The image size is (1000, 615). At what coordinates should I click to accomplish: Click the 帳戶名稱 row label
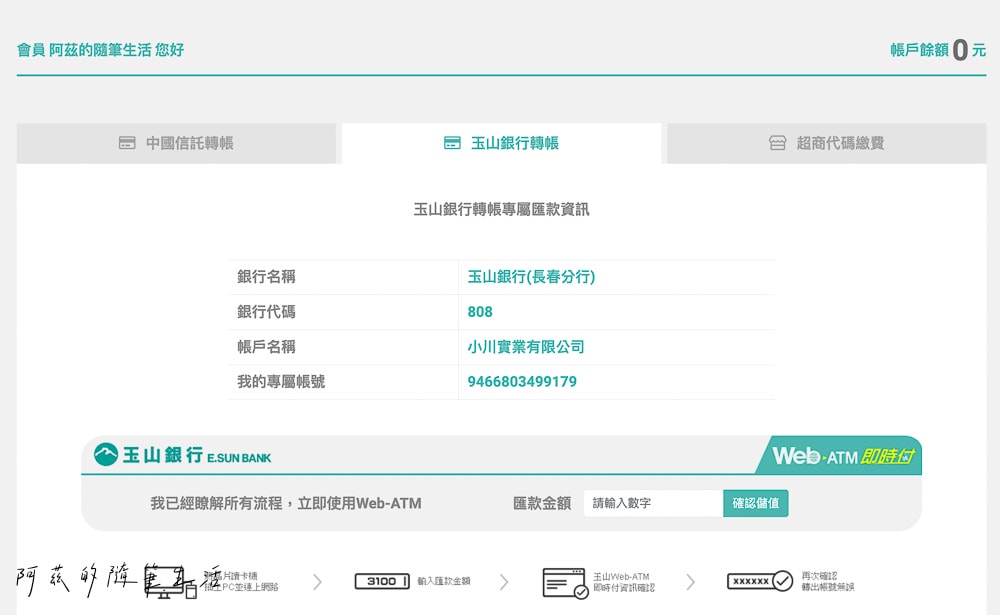[x=267, y=347]
